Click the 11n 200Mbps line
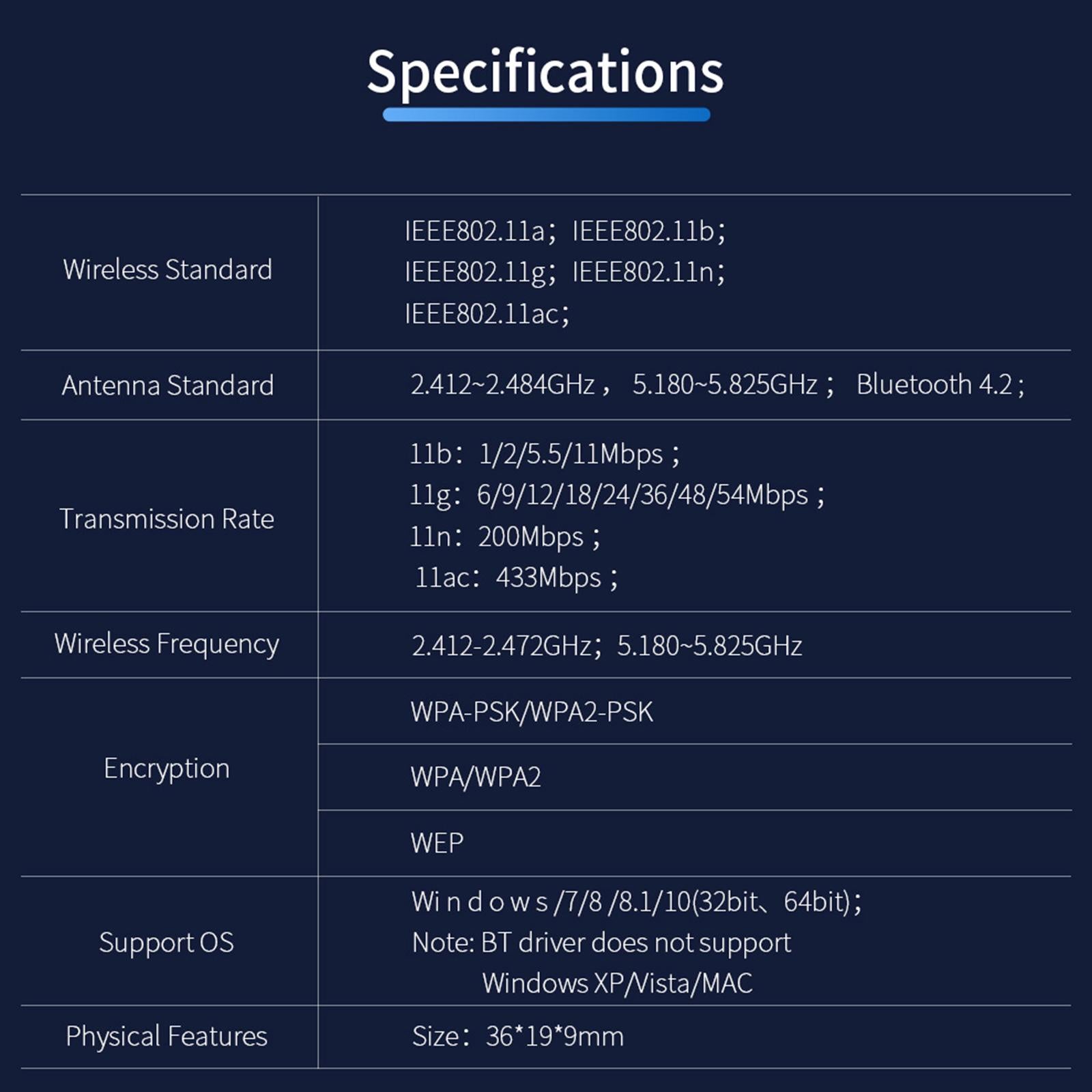 504,537
